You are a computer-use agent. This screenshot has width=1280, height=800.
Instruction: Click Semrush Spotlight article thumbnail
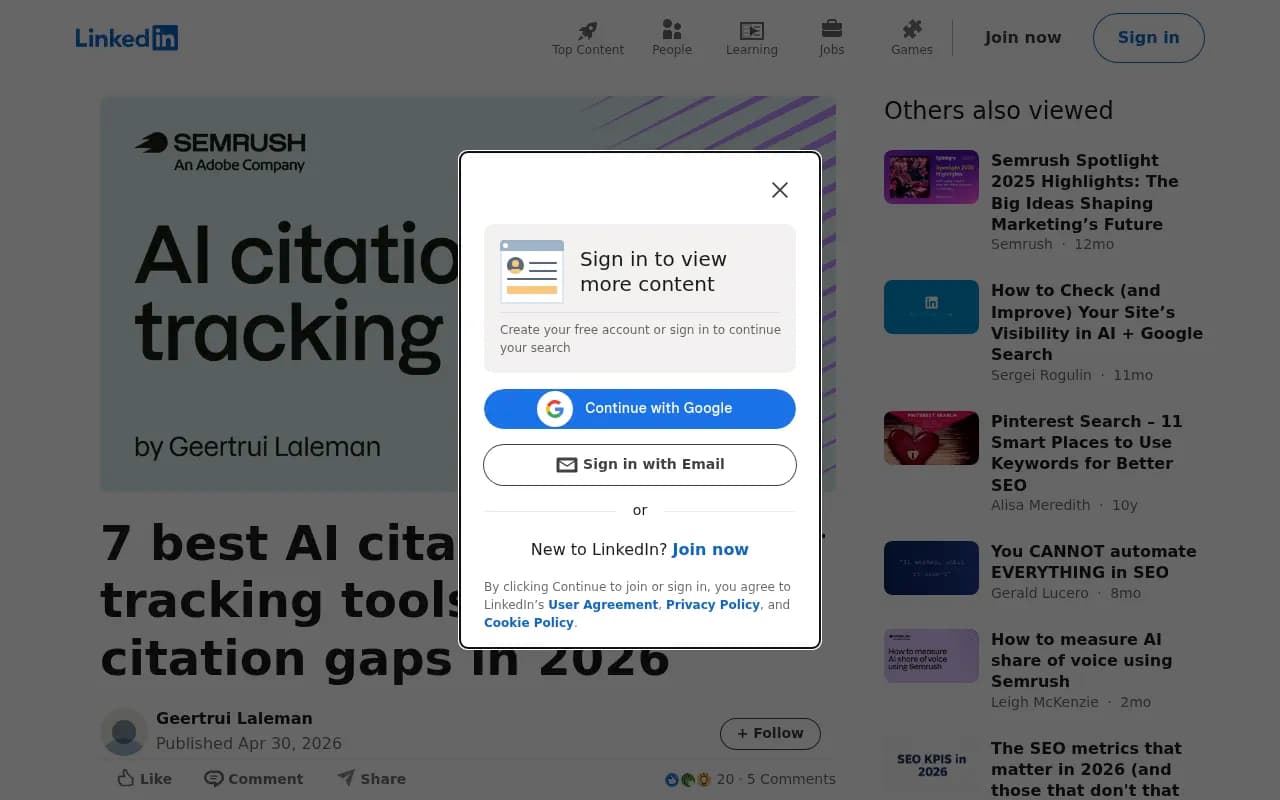tap(931, 177)
